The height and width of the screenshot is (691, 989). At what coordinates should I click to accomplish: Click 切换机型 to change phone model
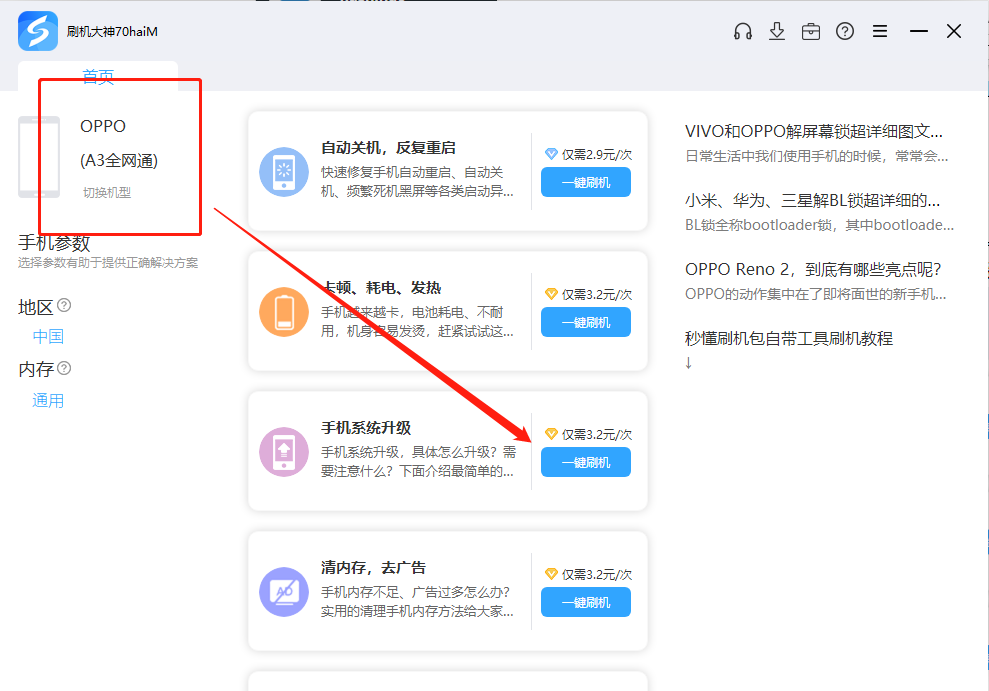coord(107,192)
